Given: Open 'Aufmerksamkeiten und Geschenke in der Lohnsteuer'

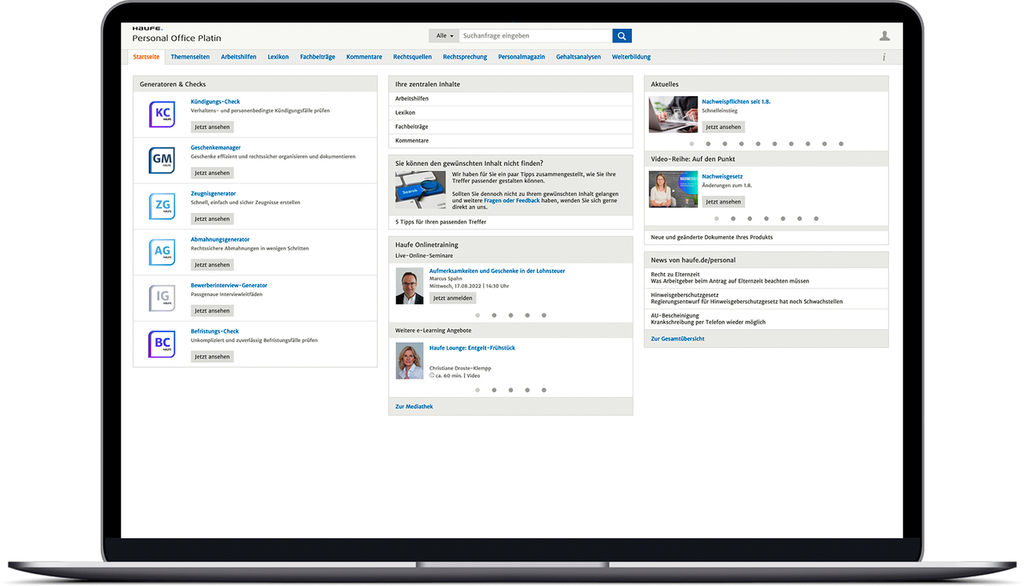Looking at the screenshot, I should [497, 270].
